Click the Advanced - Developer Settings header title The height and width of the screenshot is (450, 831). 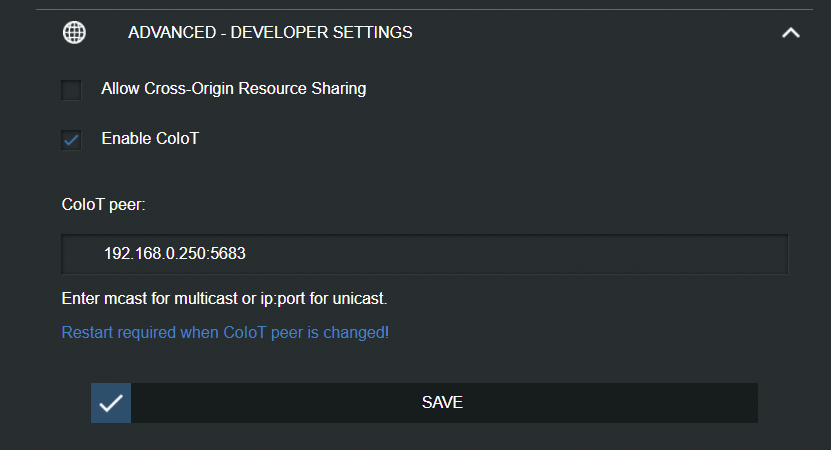[270, 32]
